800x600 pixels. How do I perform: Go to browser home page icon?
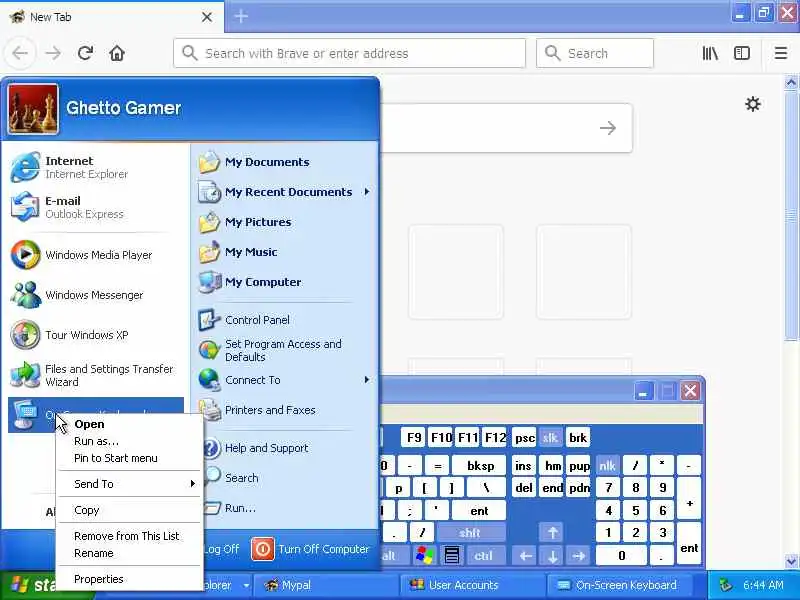117,53
